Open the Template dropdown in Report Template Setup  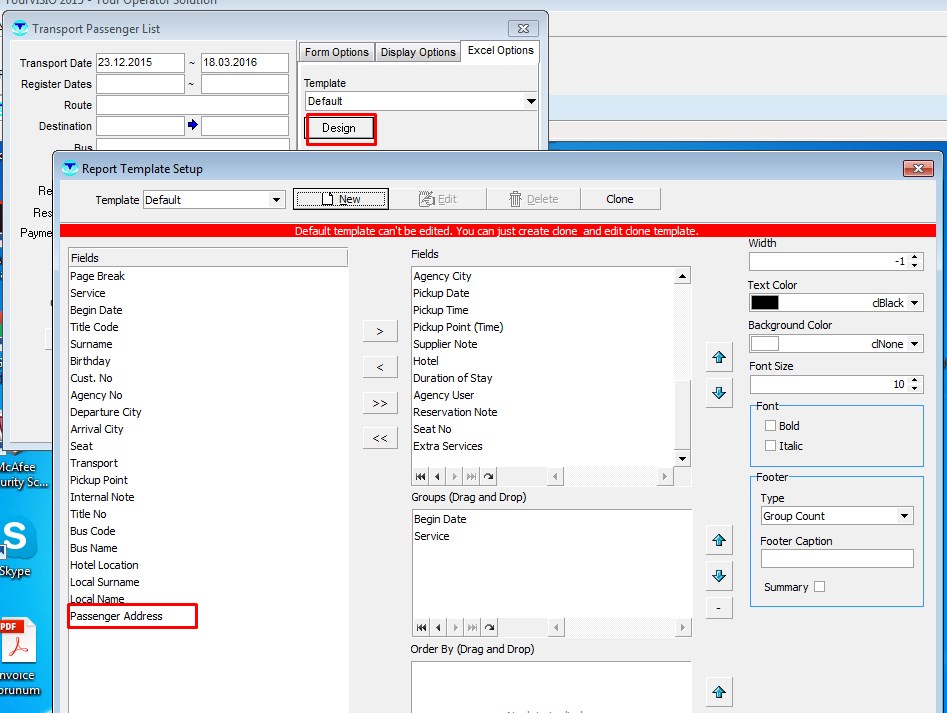[277, 200]
